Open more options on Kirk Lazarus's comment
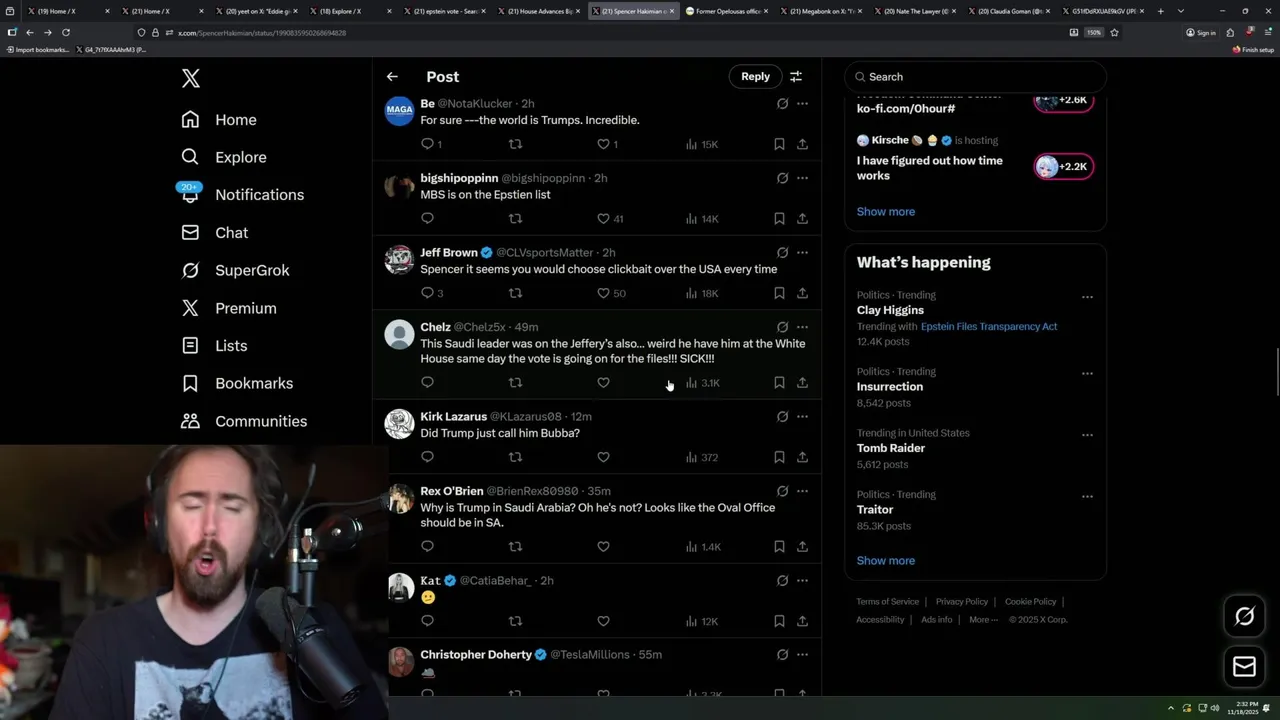 tap(802, 417)
